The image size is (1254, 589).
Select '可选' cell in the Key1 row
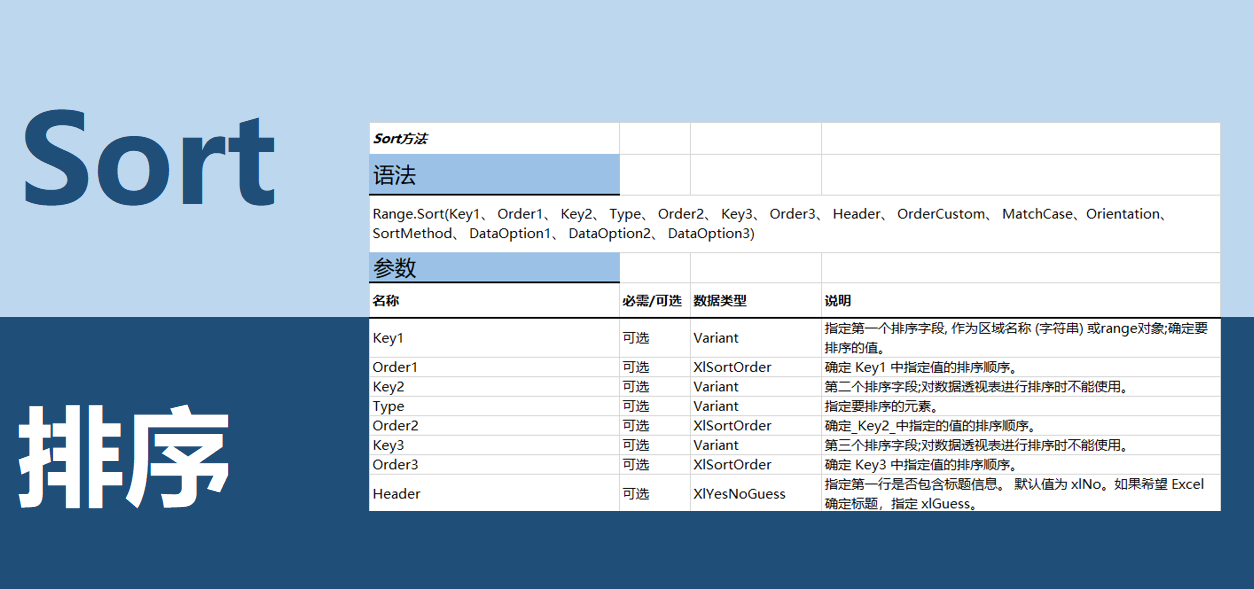[655, 338]
